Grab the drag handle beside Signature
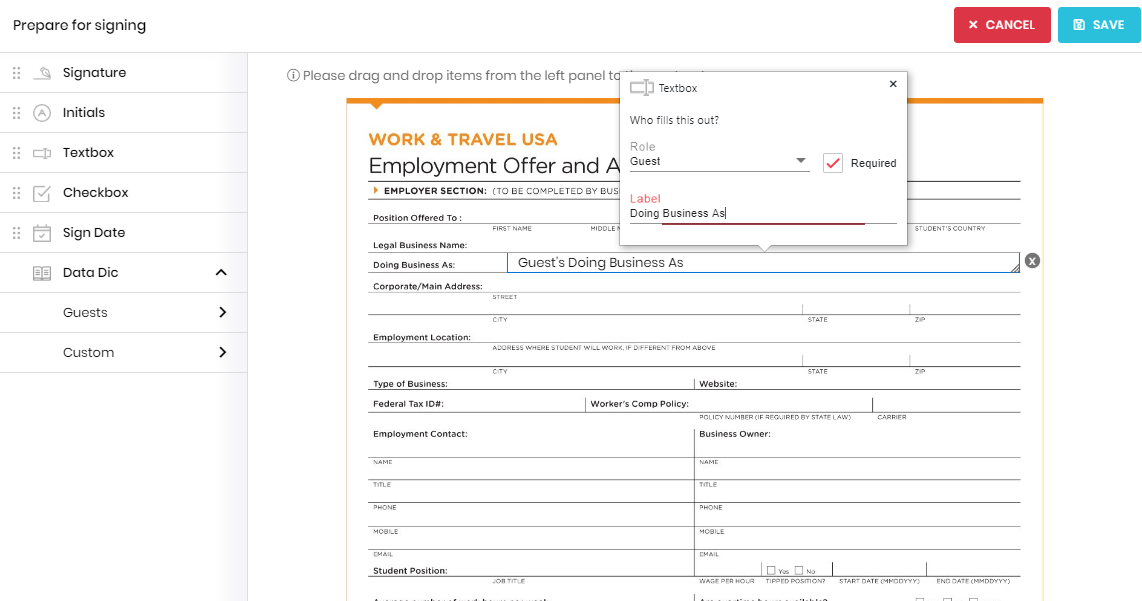The height and width of the screenshot is (601, 1142). (x=16, y=73)
